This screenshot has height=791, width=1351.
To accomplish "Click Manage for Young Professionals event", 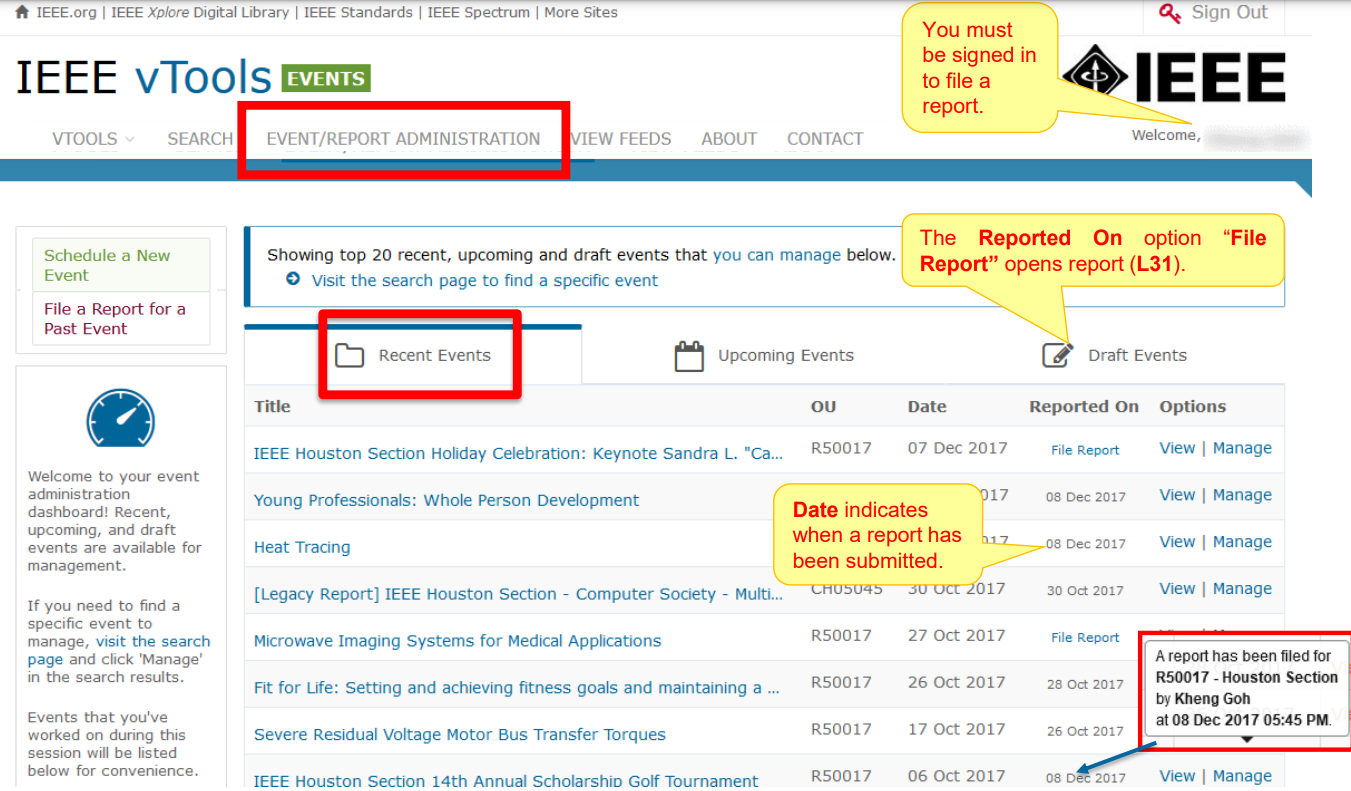I will (1243, 494).
